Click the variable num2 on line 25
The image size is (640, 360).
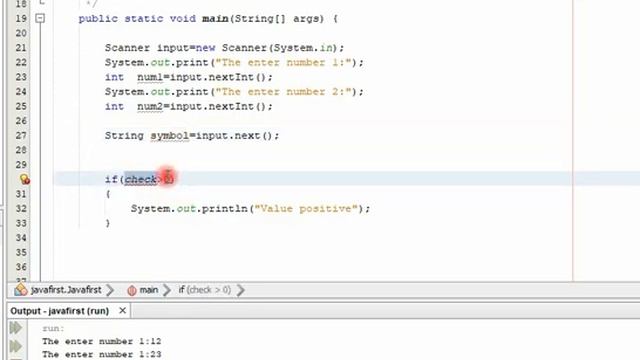tap(150, 107)
